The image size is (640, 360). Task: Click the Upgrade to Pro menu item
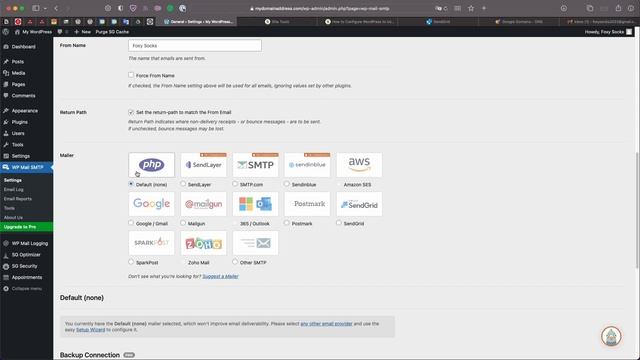[x=27, y=227]
